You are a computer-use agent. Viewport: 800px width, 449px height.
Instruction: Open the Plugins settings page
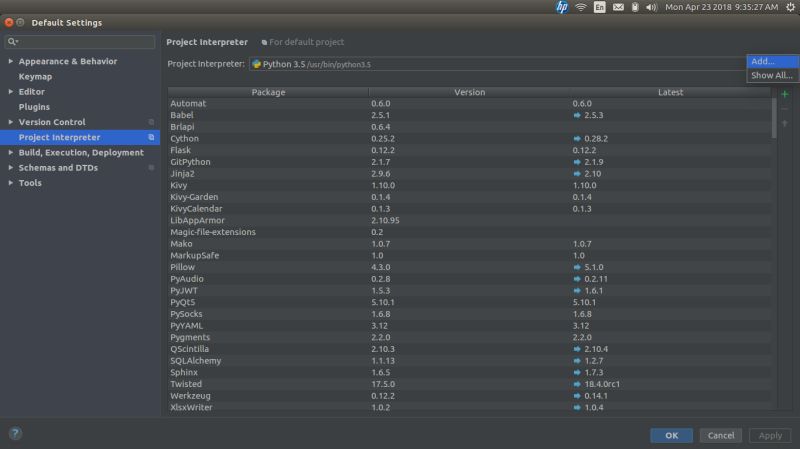click(x=34, y=107)
